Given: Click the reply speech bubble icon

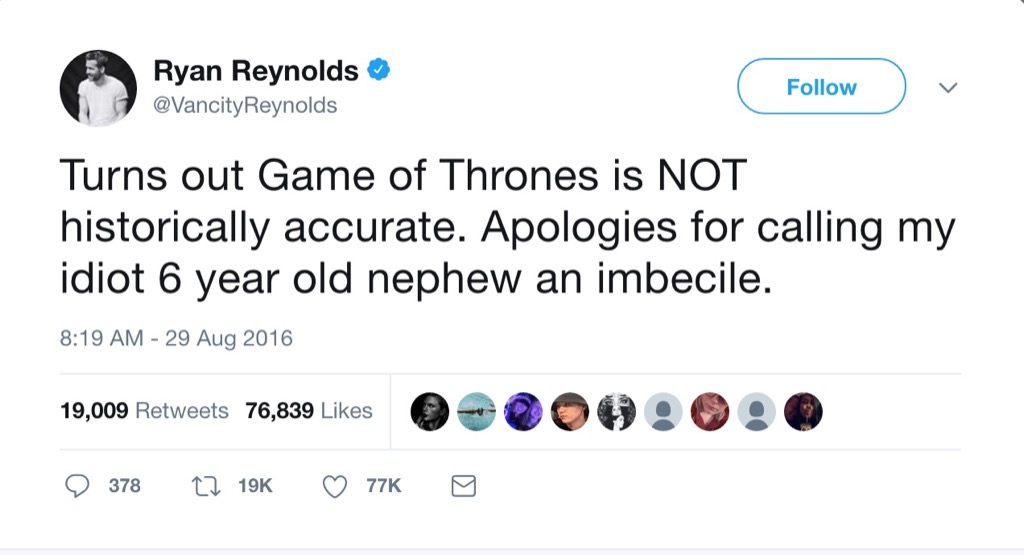Looking at the screenshot, I should tap(78, 486).
